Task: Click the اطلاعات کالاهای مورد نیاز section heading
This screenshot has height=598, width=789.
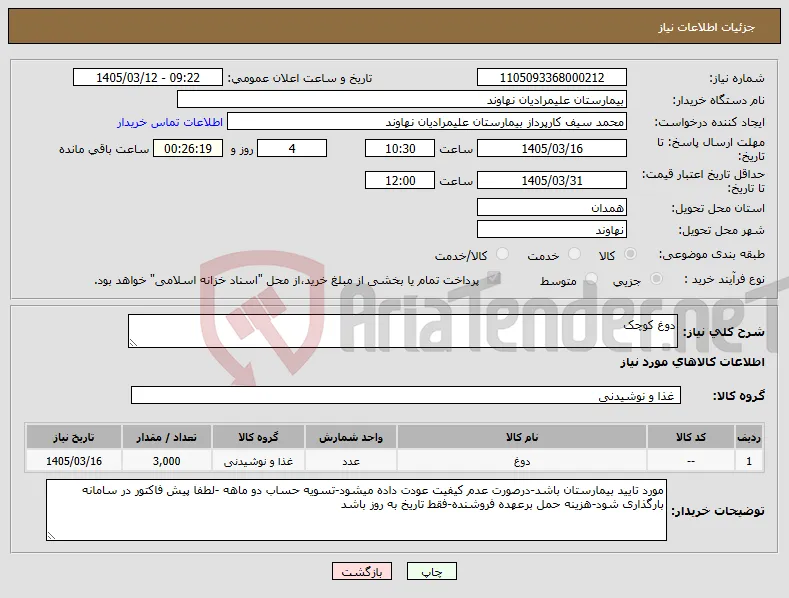Action: tap(692, 362)
